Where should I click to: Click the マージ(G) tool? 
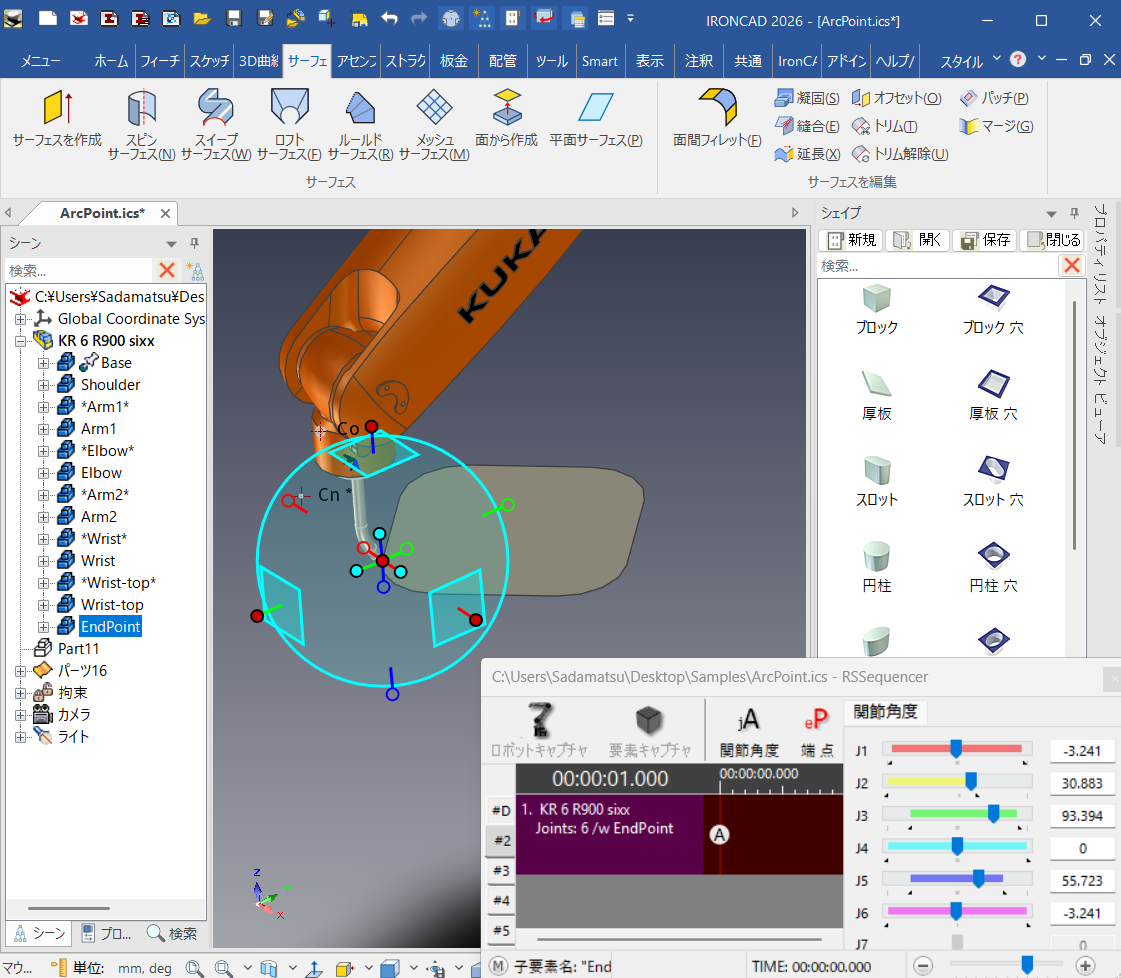tap(996, 127)
